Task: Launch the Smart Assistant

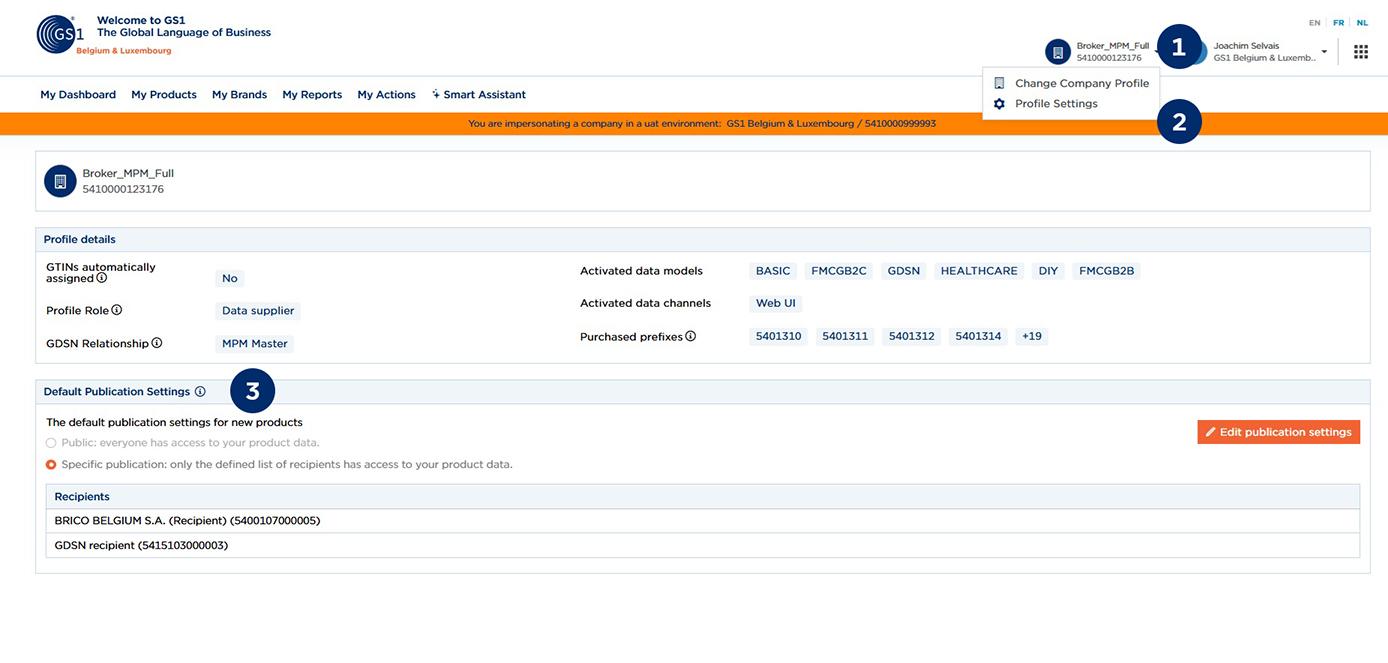Action: [x=478, y=95]
